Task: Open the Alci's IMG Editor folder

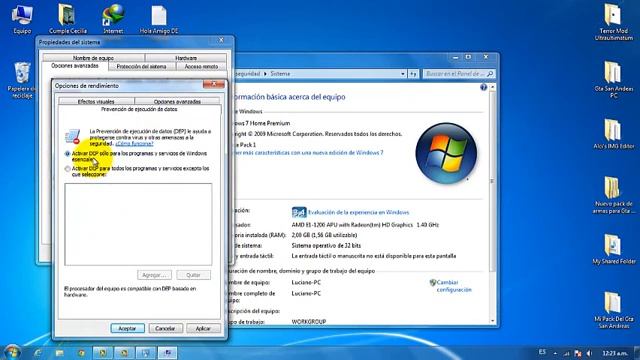Action: 613,134
